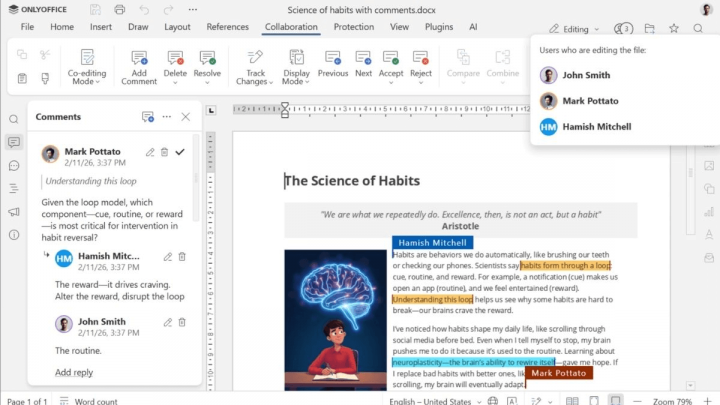Open the Search icon in left sidebar

click(14, 119)
